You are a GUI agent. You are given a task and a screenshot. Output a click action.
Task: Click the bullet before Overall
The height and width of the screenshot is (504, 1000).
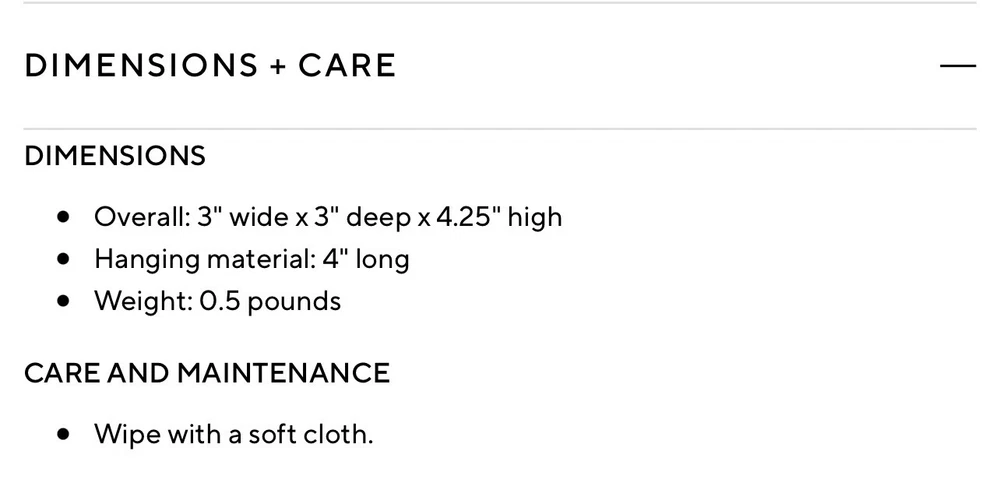[x=65, y=216]
